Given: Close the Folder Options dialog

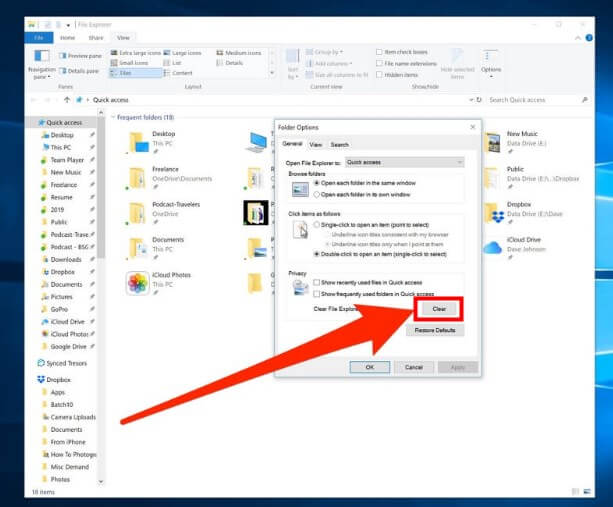Looking at the screenshot, I should (x=473, y=127).
